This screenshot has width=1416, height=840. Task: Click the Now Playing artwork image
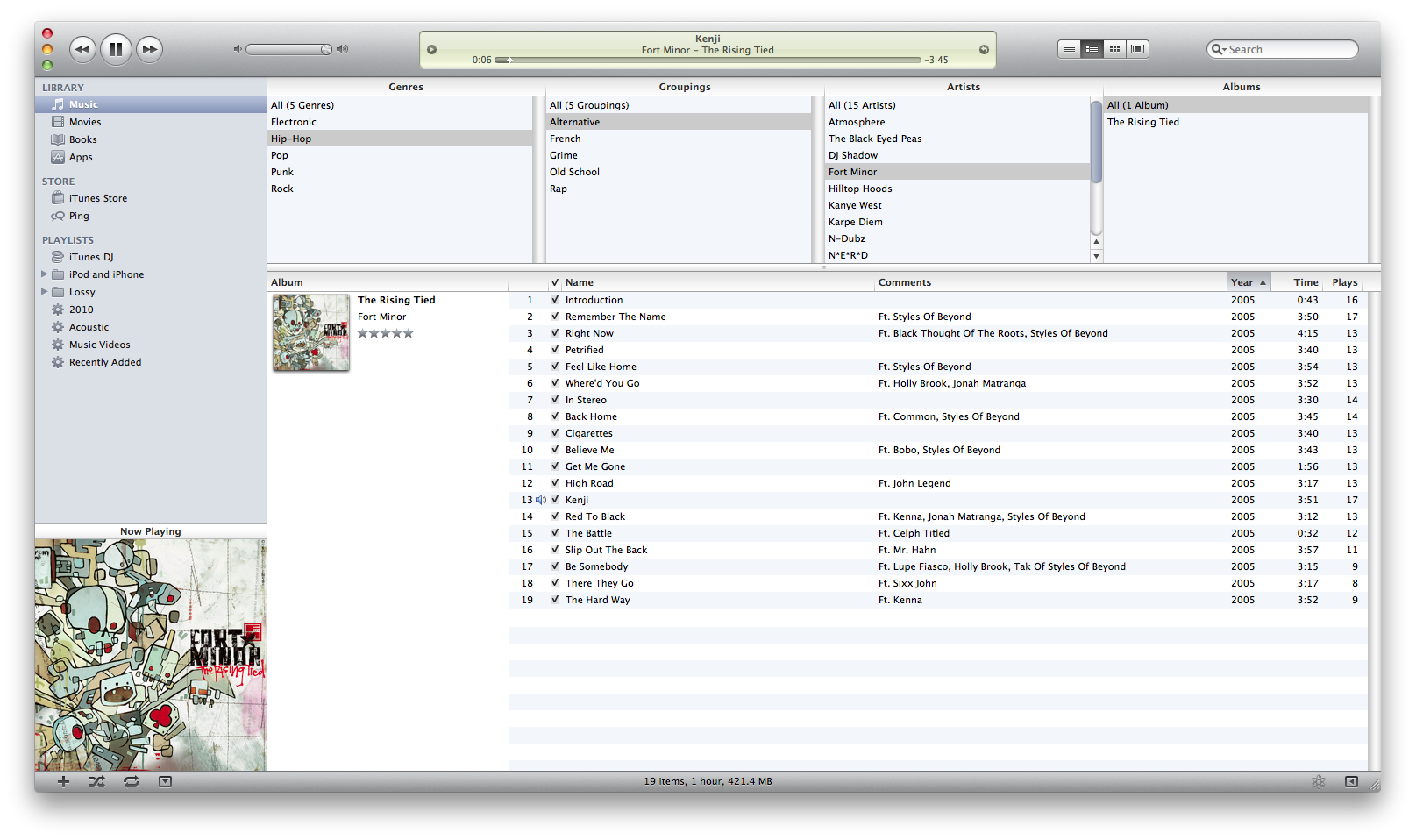pyautogui.click(x=151, y=655)
